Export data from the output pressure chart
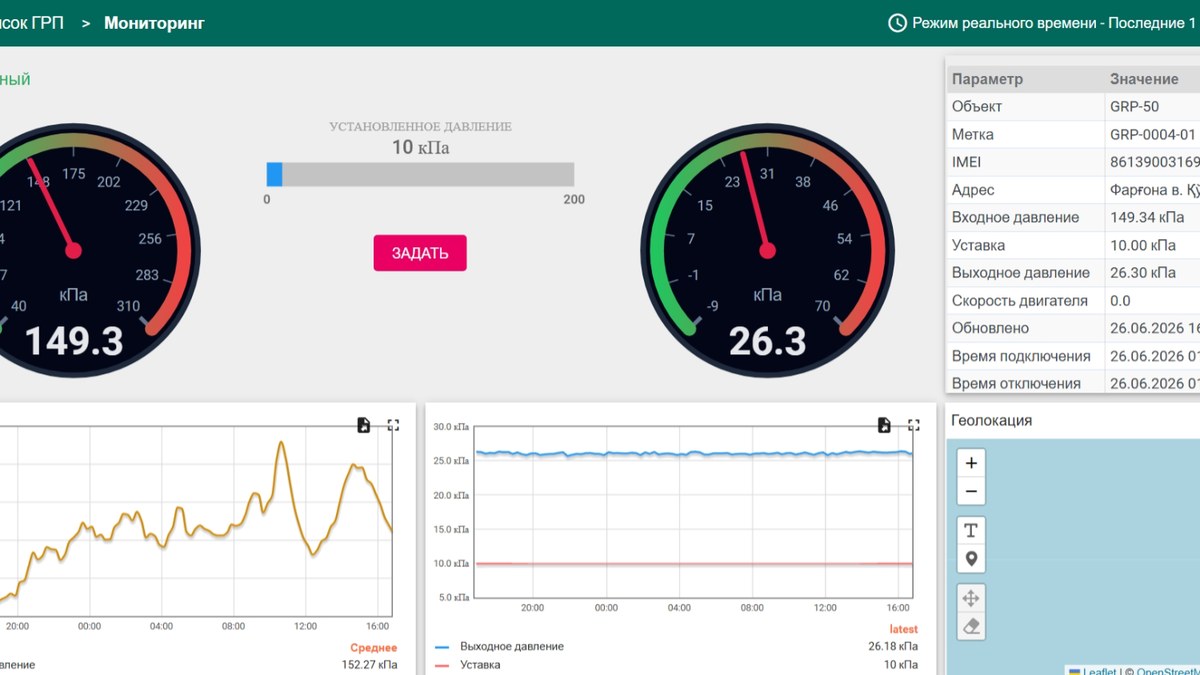This screenshot has width=1200, height=675. (x=884, y=425)
